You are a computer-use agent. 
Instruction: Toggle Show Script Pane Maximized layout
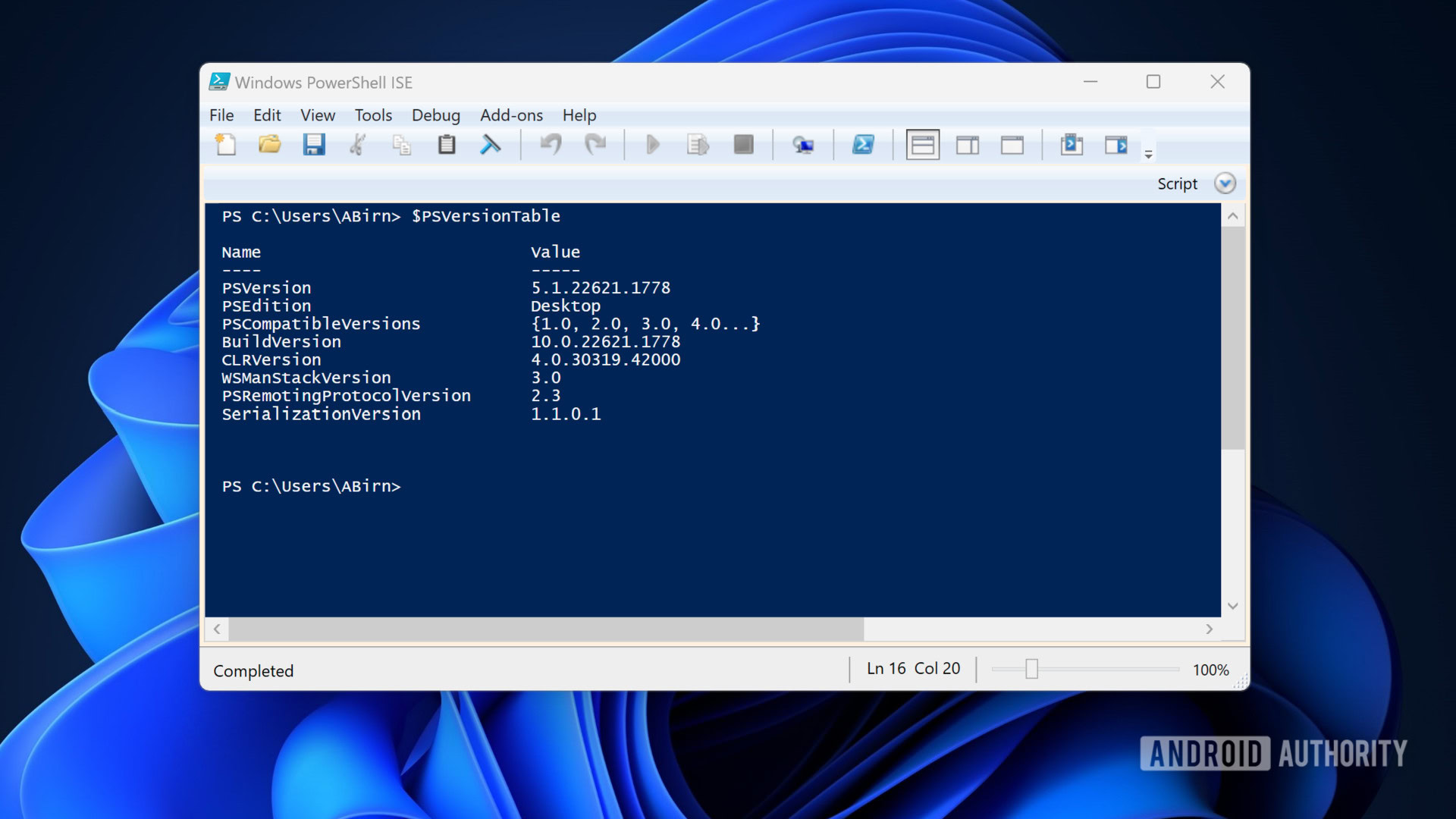tap(1012, 144)
